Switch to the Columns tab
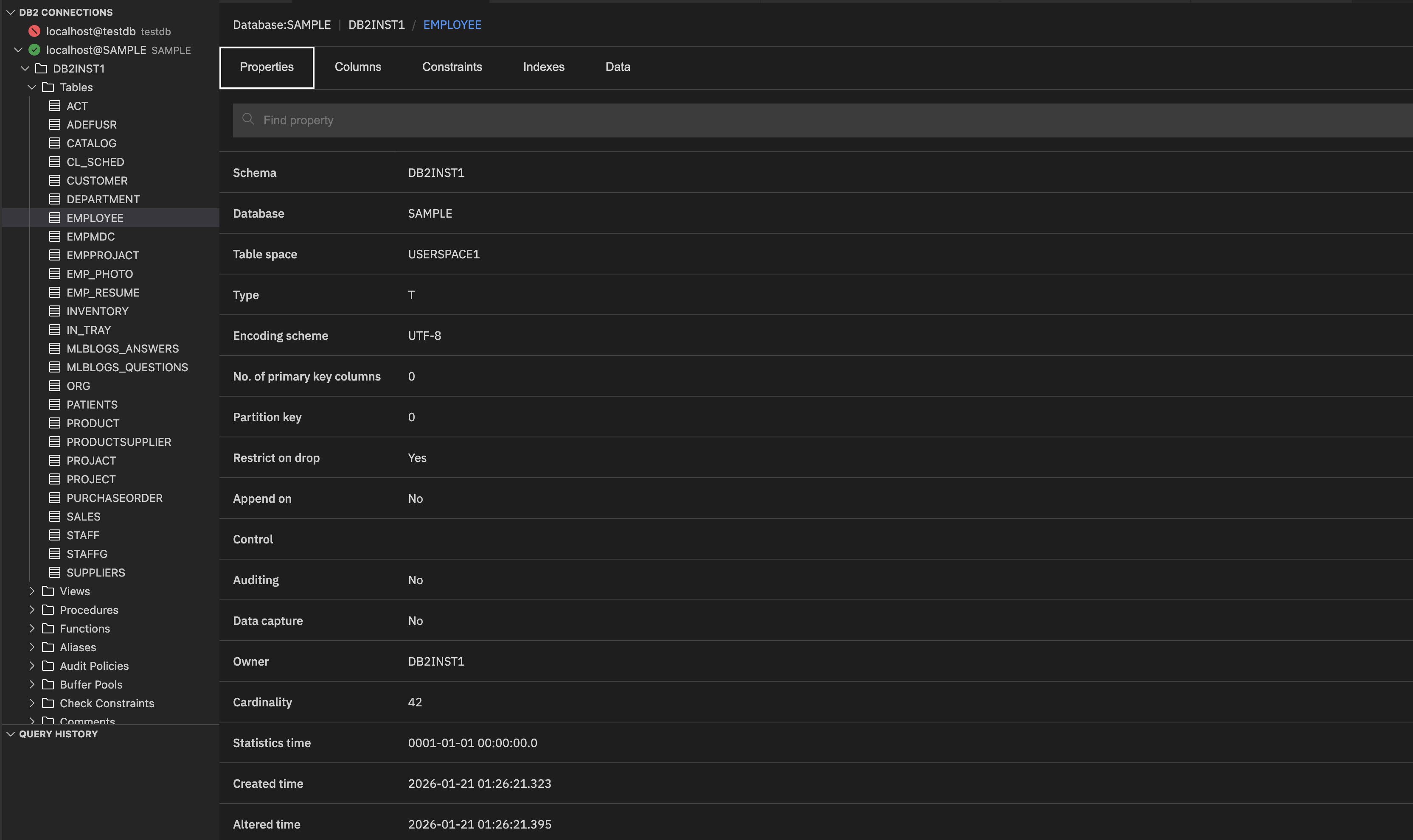The height and width of the screenshot is (840, 1413). (x=357, y=66)
